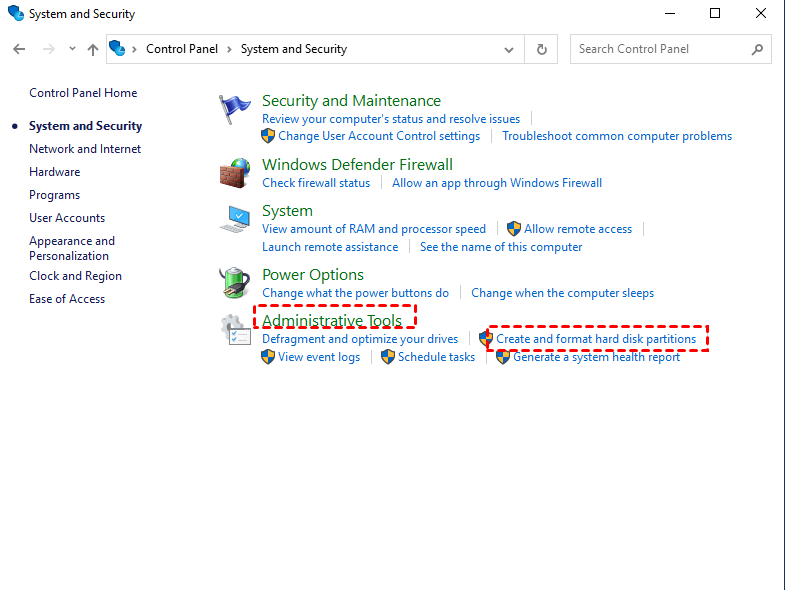The image size is (785, 590).
Task: Click the shield icon beside View event logs
Action: [268, 357]
